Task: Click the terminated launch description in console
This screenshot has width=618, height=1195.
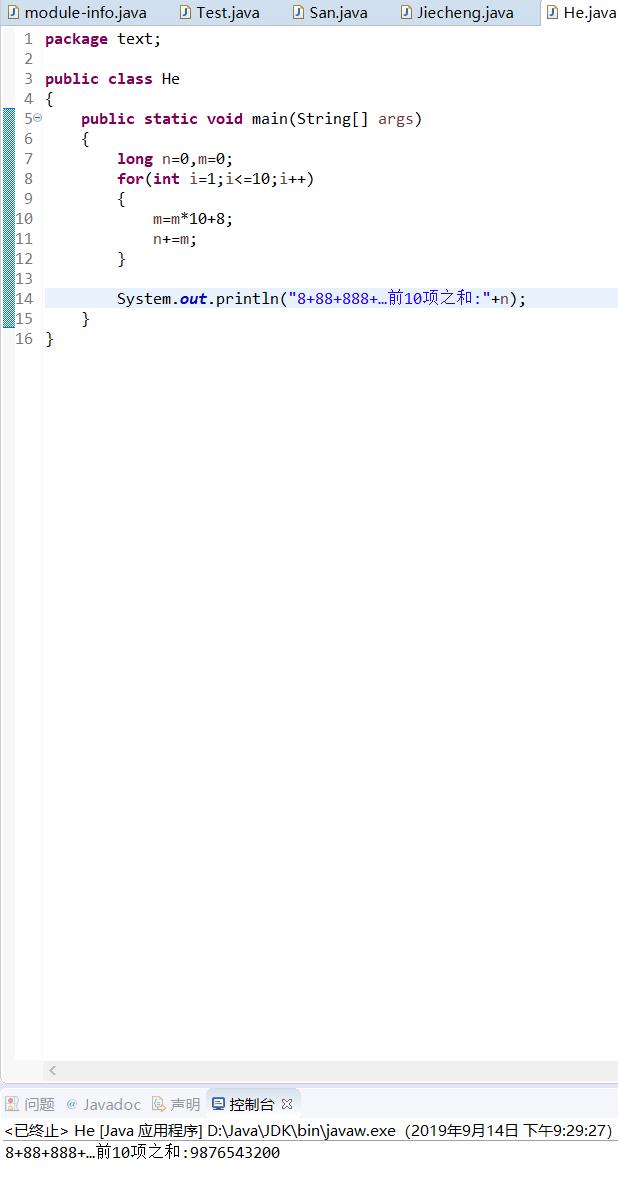Action: pyautogui.click(x=309, y=1130)
